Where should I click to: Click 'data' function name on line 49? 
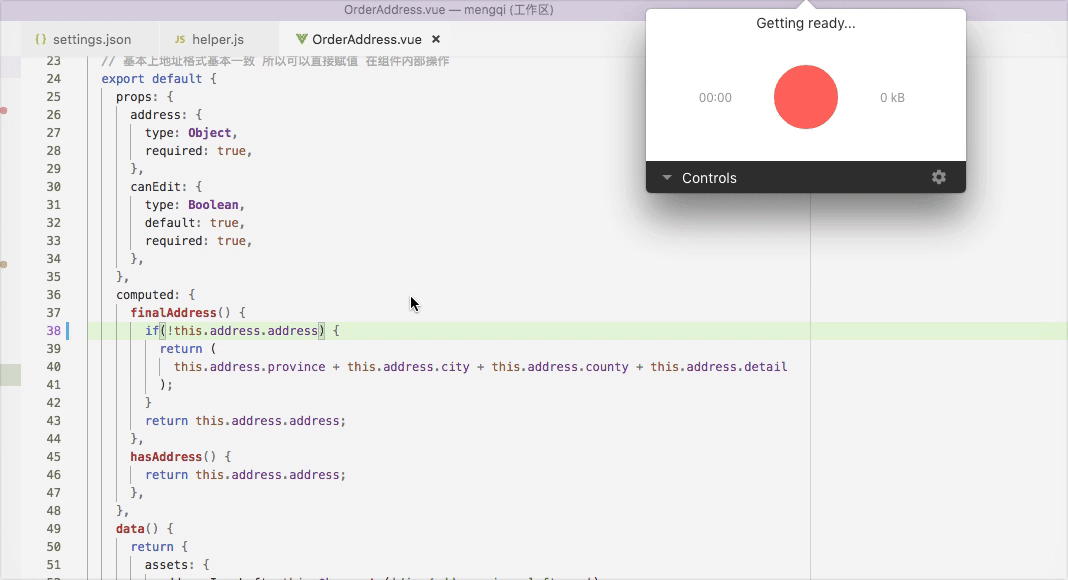pos(130,529)
